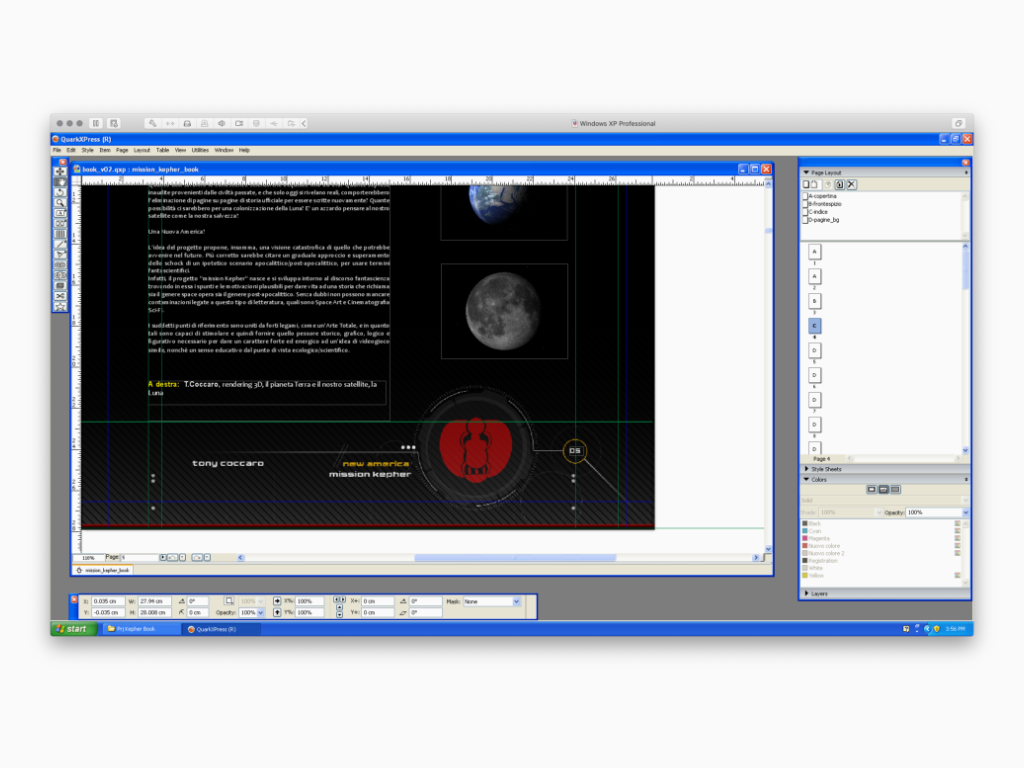The height and width of the screenshot is (768, 1024).
Task: Select the Tables tool
Action: click(60, 234)
